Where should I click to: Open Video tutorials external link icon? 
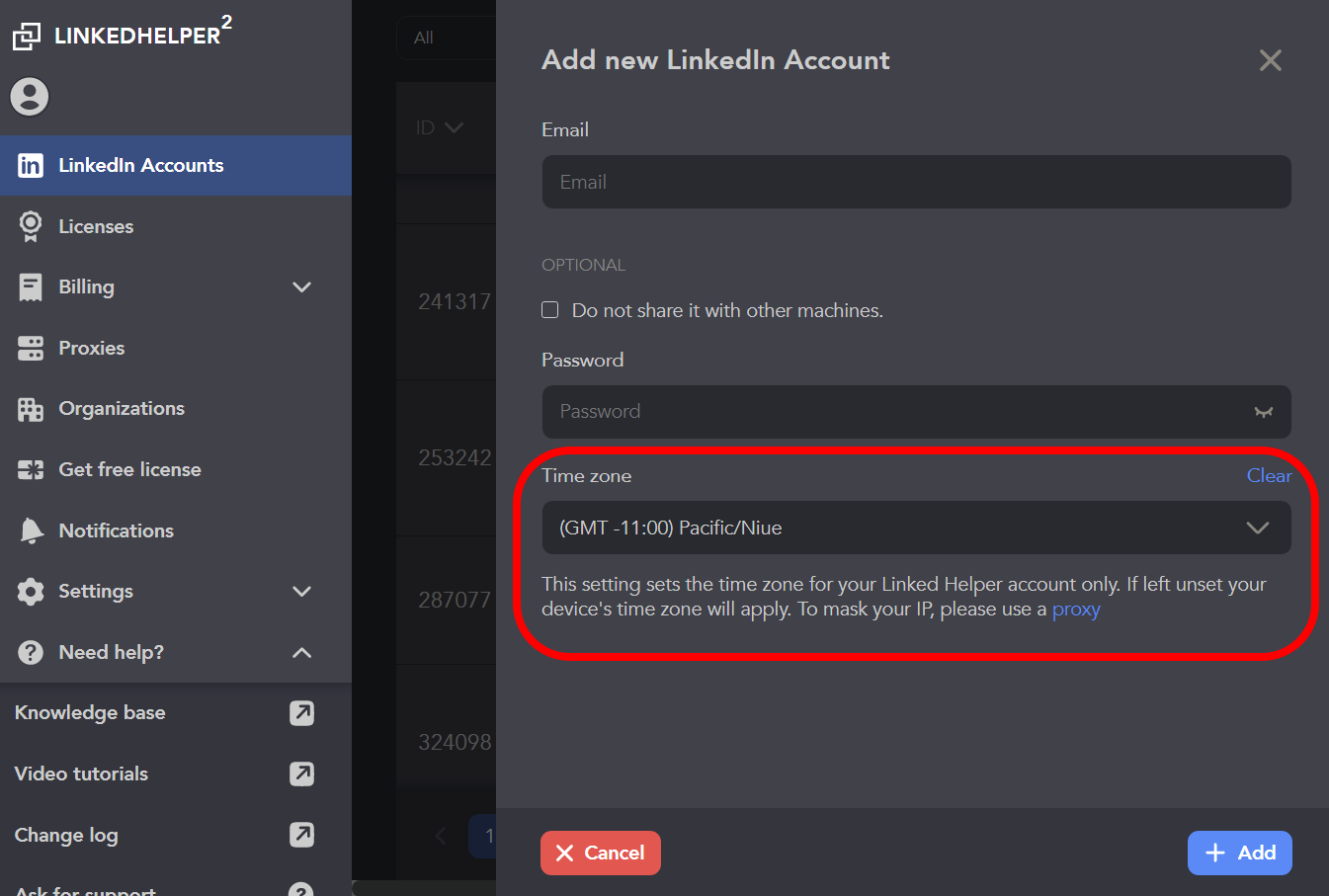click(301, 774)
